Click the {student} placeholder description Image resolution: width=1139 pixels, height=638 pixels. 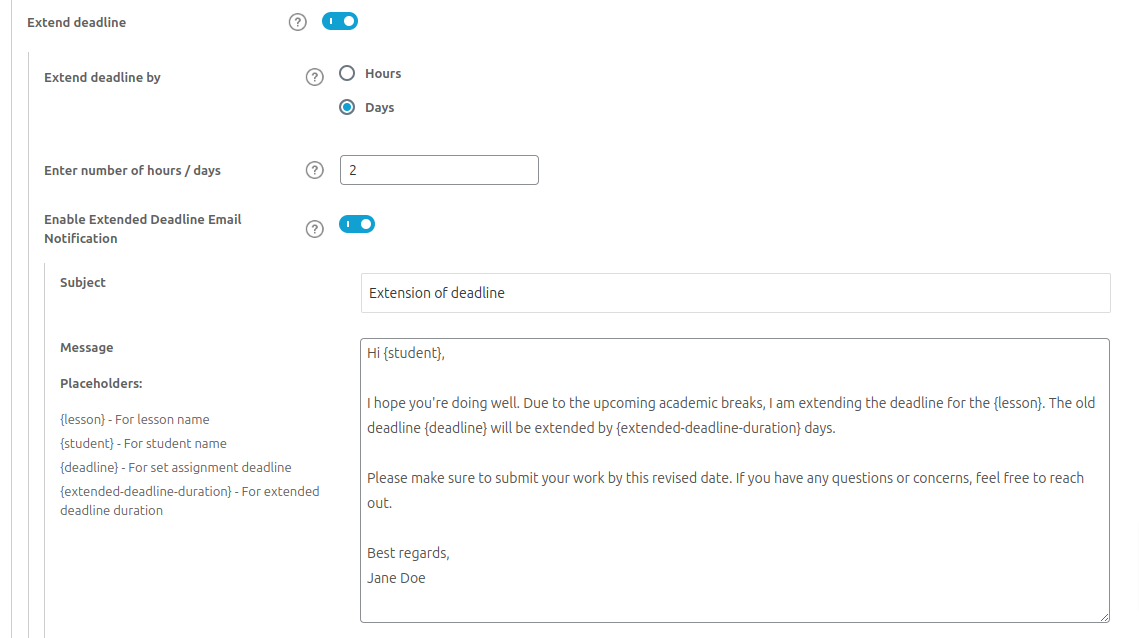143,444
